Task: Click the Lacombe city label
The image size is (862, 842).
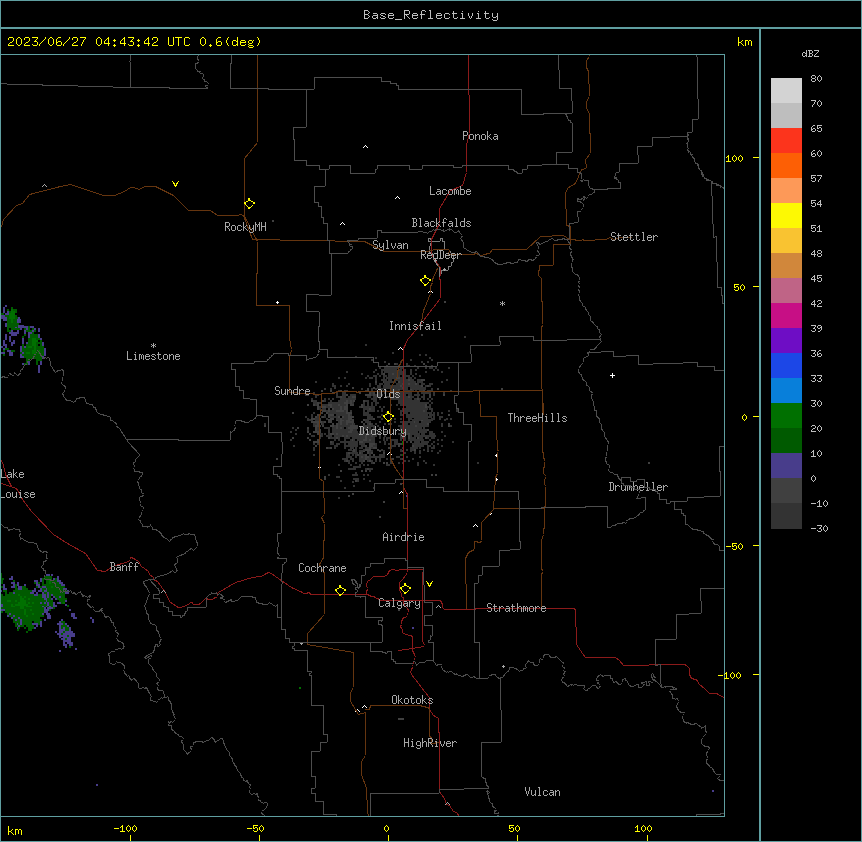Action: point(450,191)
